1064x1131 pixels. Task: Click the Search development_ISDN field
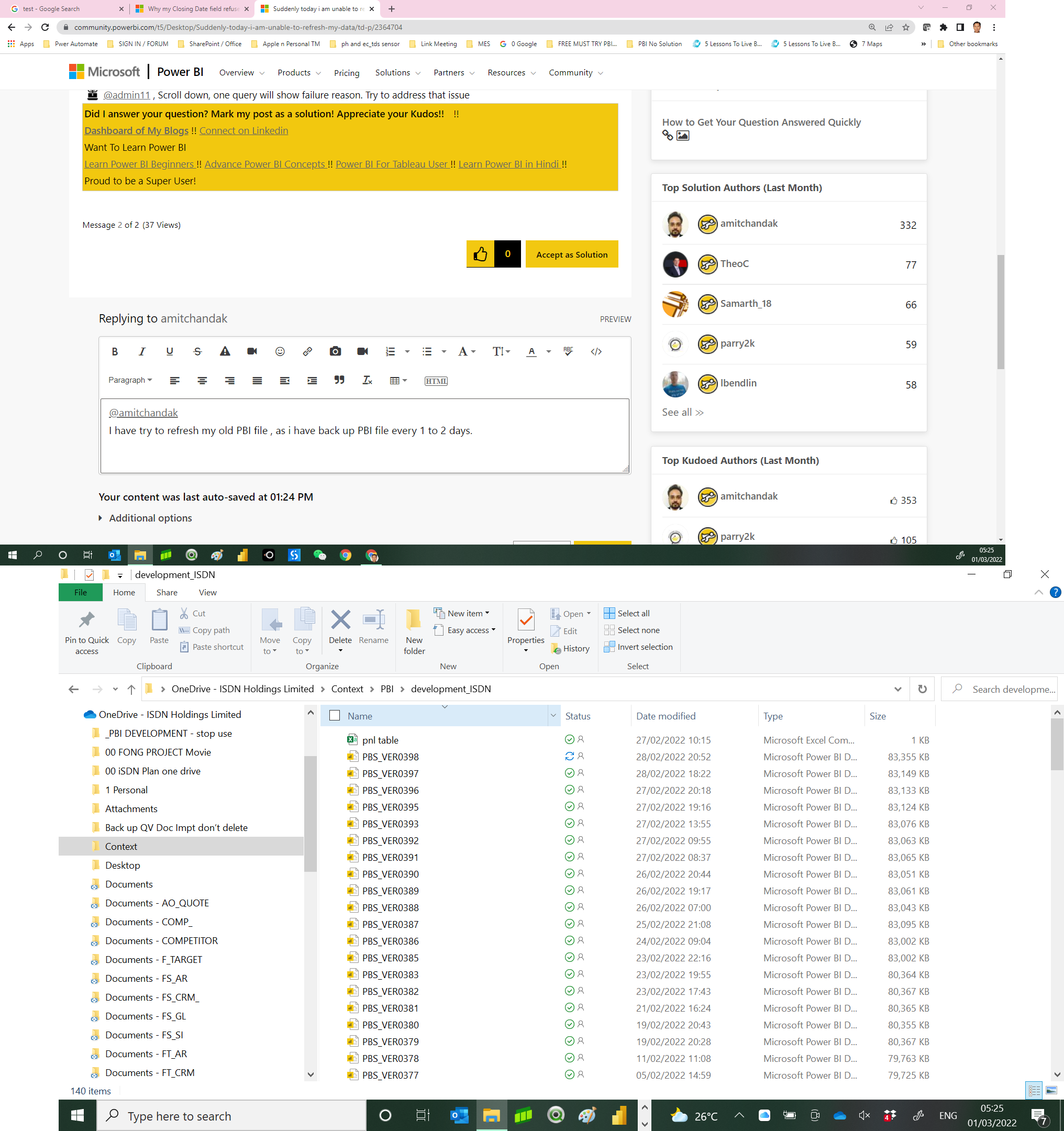pyautogui.click(x=1000, y=689)
